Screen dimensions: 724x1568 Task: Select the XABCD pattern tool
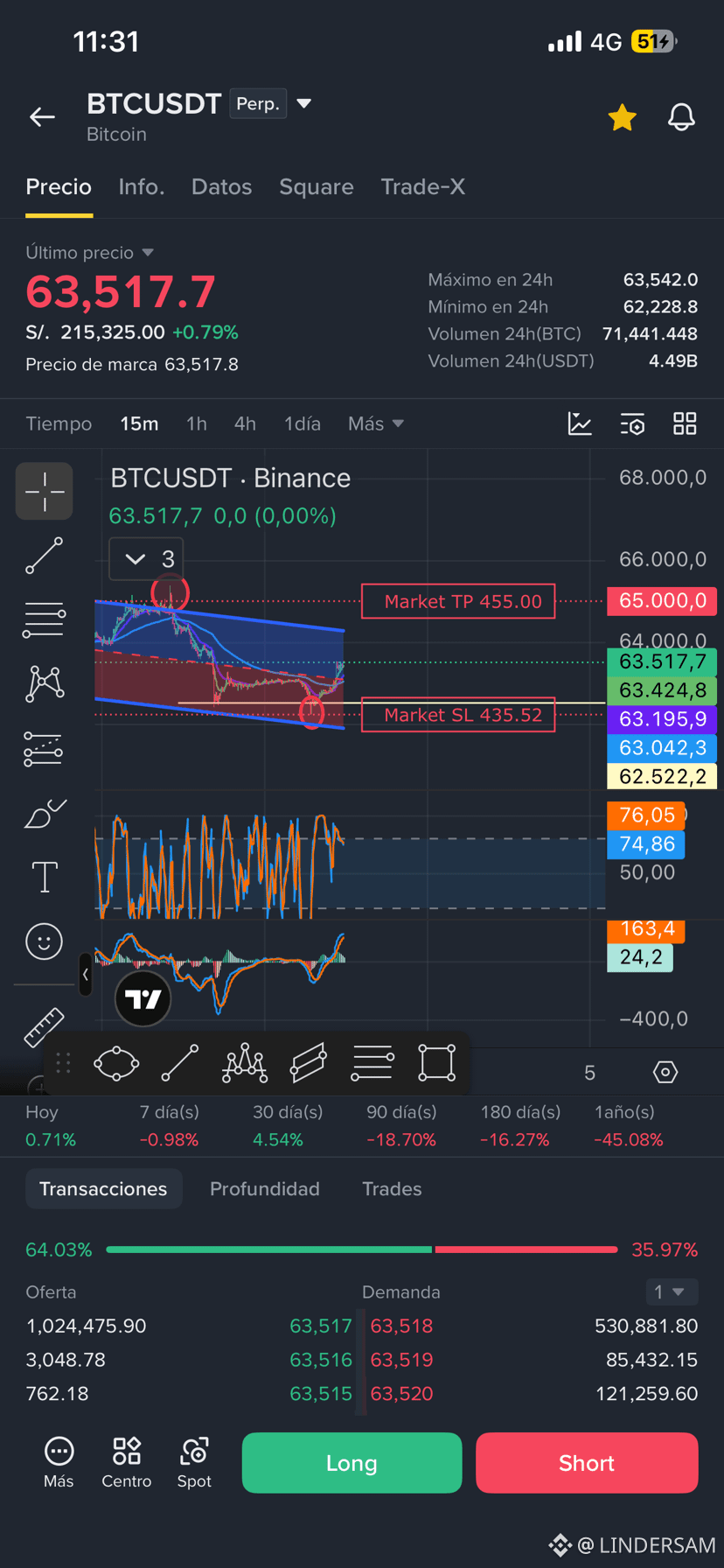click(x=45, y=683)
